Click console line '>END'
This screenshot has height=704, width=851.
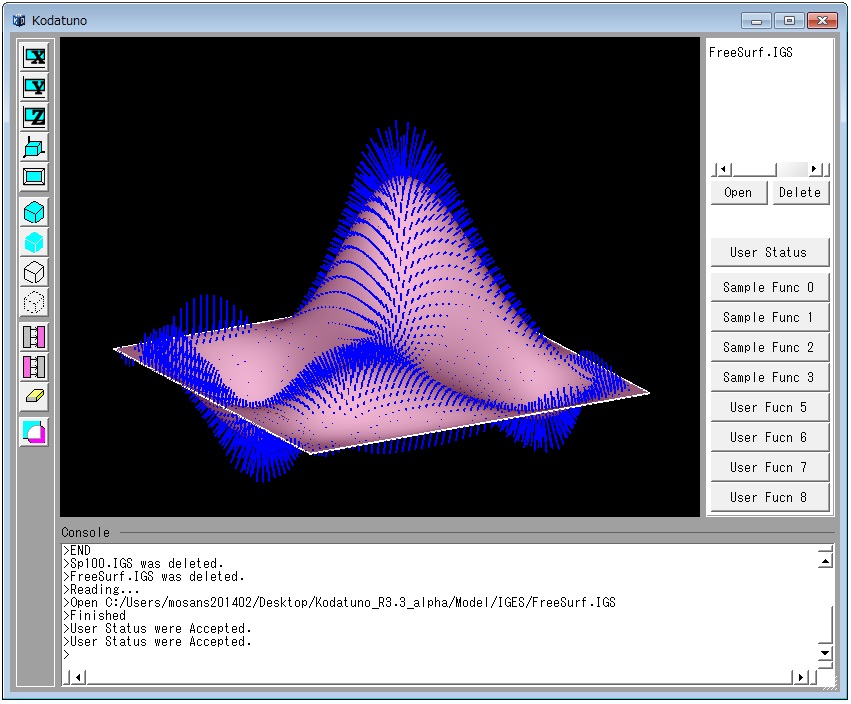(77, 550)
